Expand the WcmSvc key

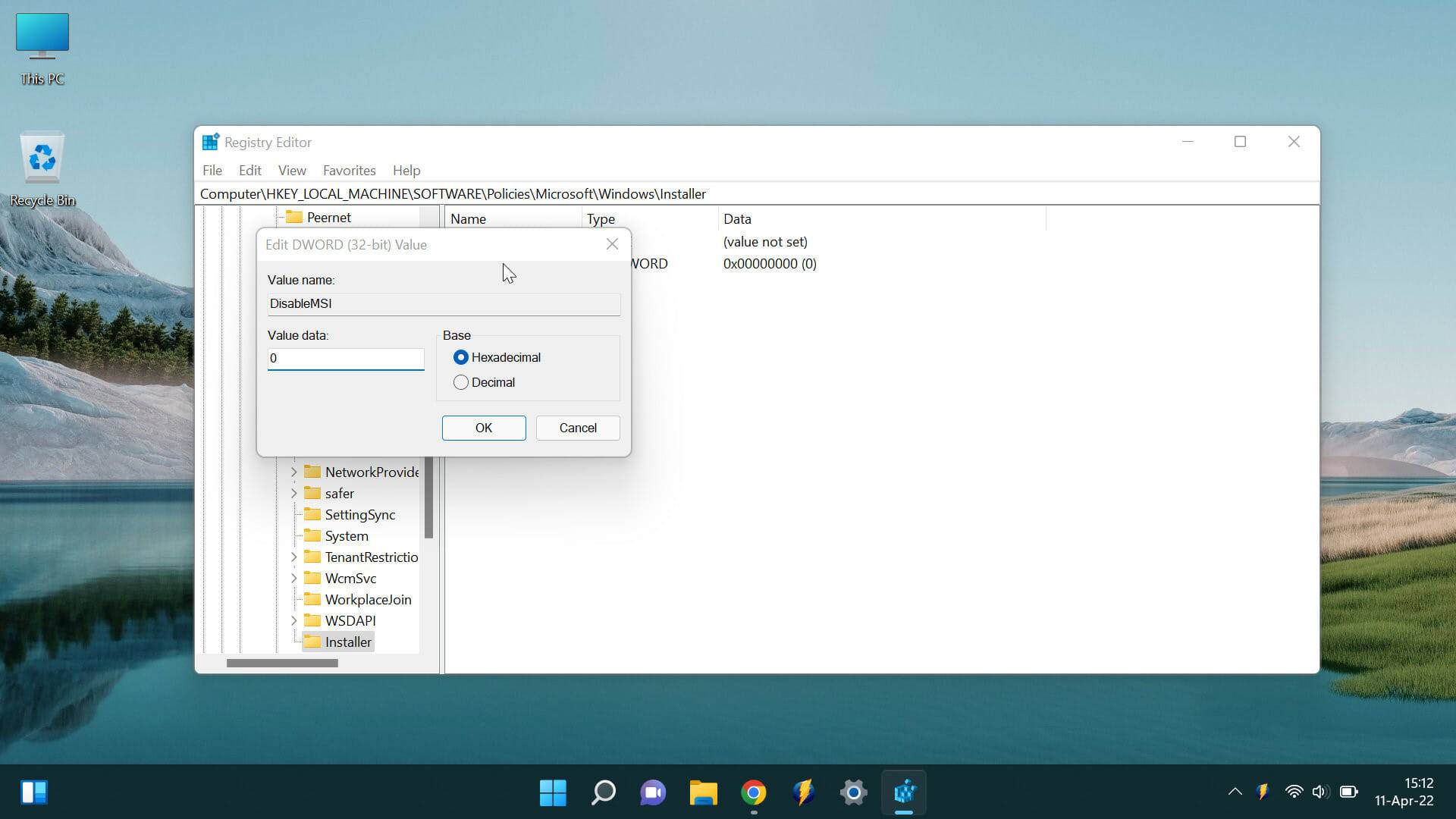coord(294,578)
